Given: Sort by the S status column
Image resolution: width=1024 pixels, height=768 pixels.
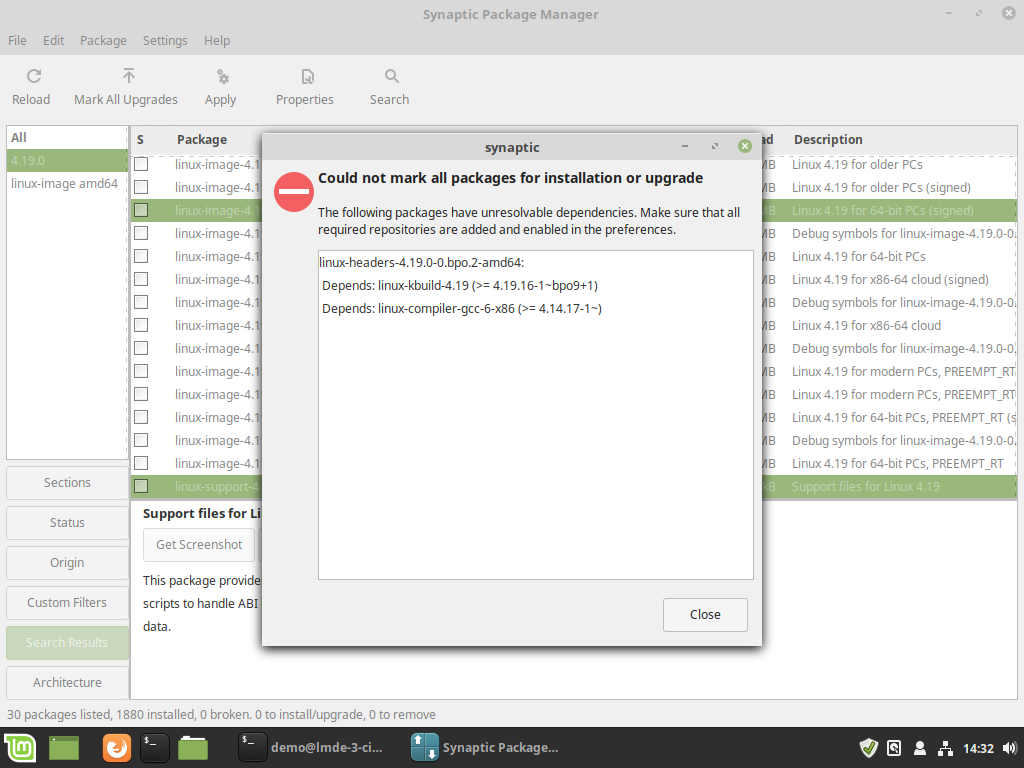Looking at the screenshot, I should tap(140, 139).
